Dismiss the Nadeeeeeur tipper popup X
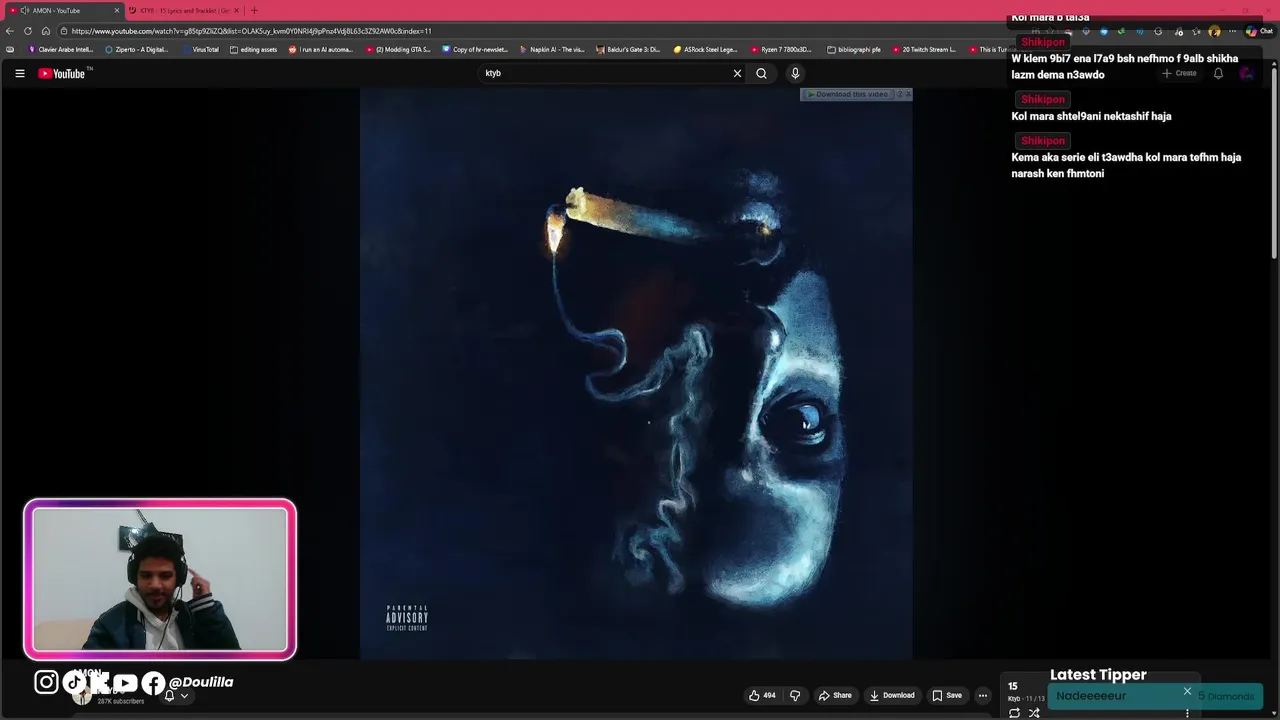1280x720 pixels. [x=1187, y=691]
